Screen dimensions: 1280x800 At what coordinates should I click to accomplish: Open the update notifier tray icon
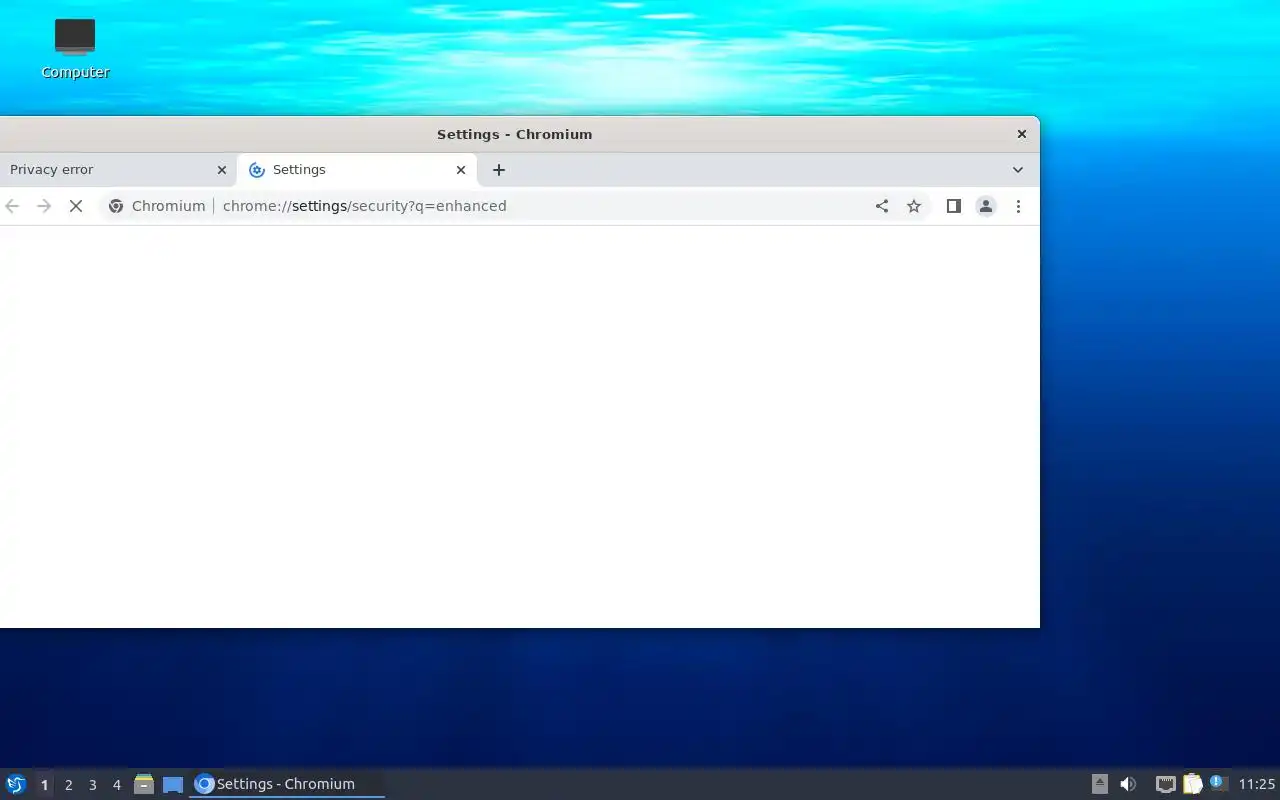point(1218,783)
